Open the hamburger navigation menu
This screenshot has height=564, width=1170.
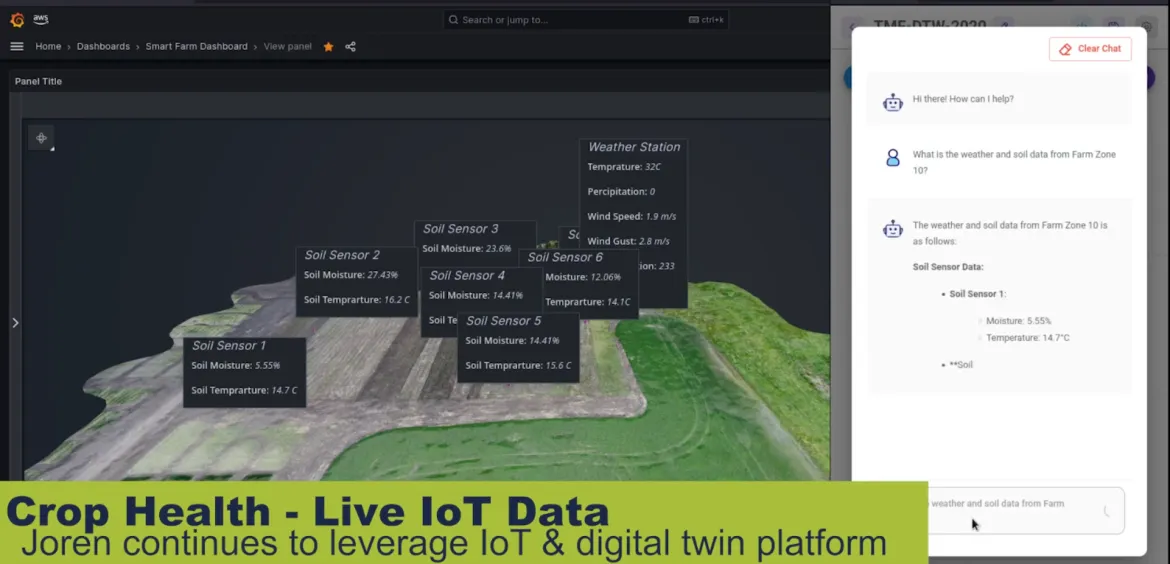click(16, 46)
